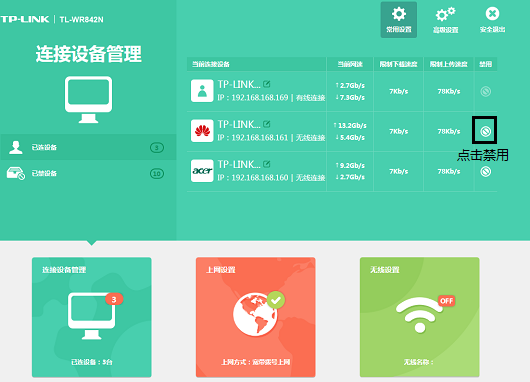530x382 pixels.
Task: Click the user avatar icon for 192.168.168.169
Action: pos(202,91)
